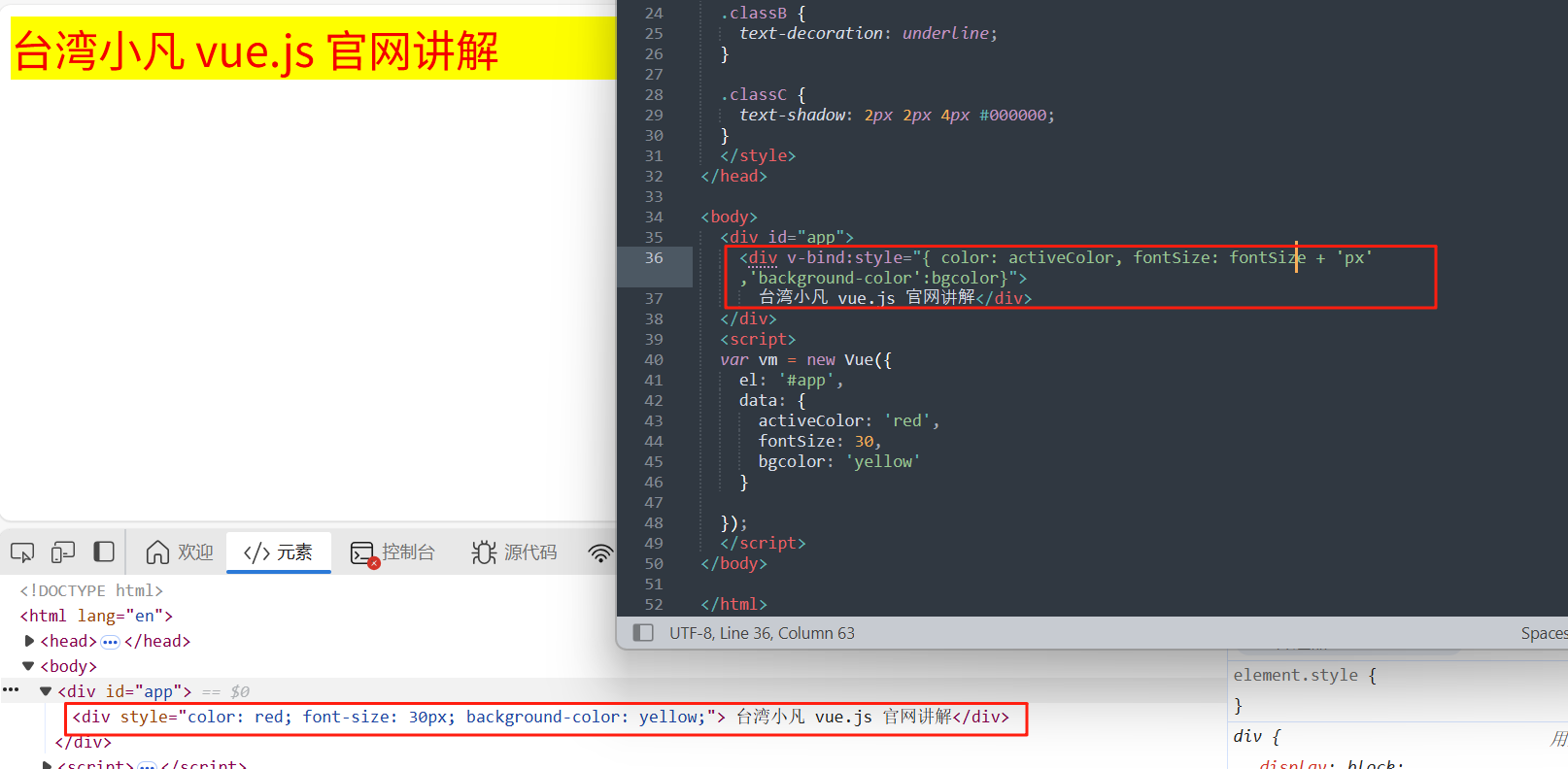Open the 控制台 (Console) tab
The height and width of the screenshot is (769, 1568).
393,552
